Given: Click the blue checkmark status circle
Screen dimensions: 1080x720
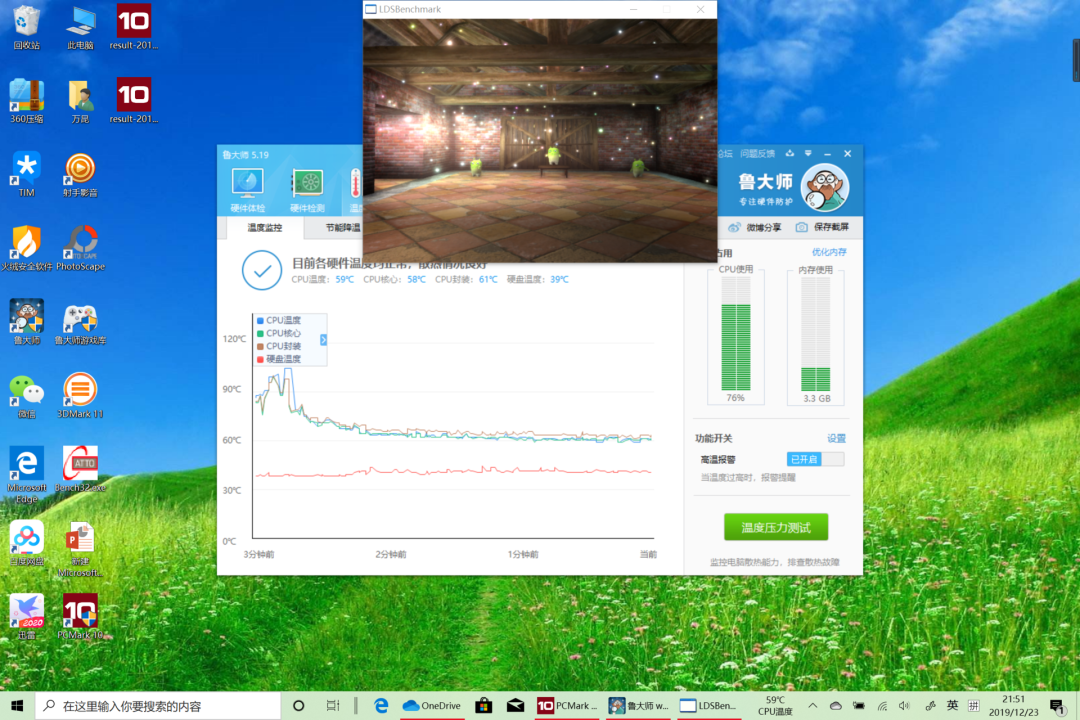Looking at the screenshot, I should (262, 270).
